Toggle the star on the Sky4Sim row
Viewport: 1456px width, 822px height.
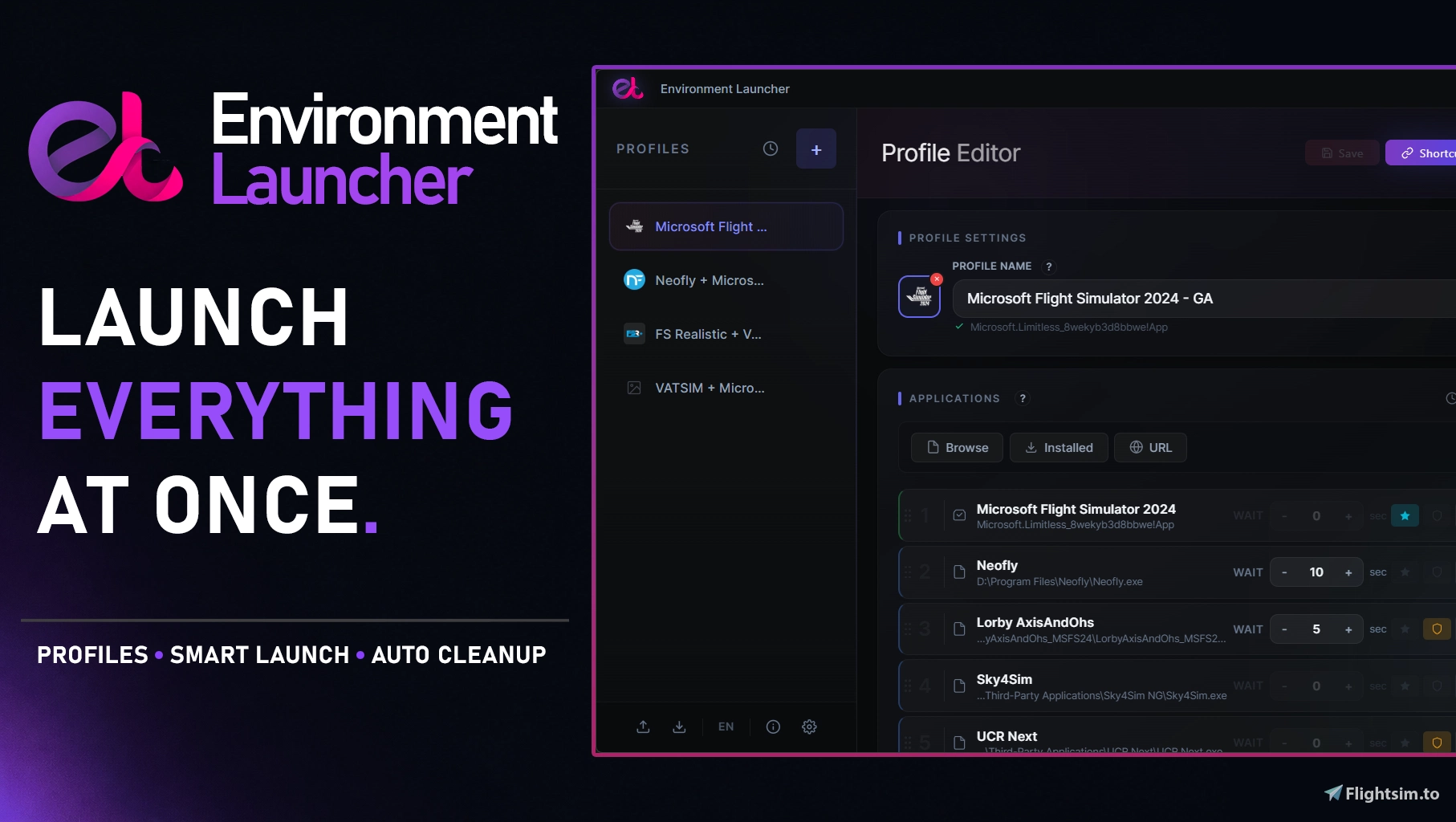(1405, 686)
